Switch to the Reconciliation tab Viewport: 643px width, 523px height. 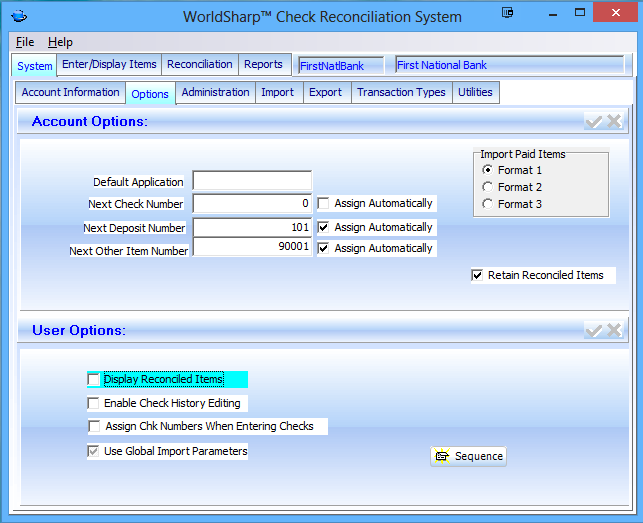coord(200,65)
